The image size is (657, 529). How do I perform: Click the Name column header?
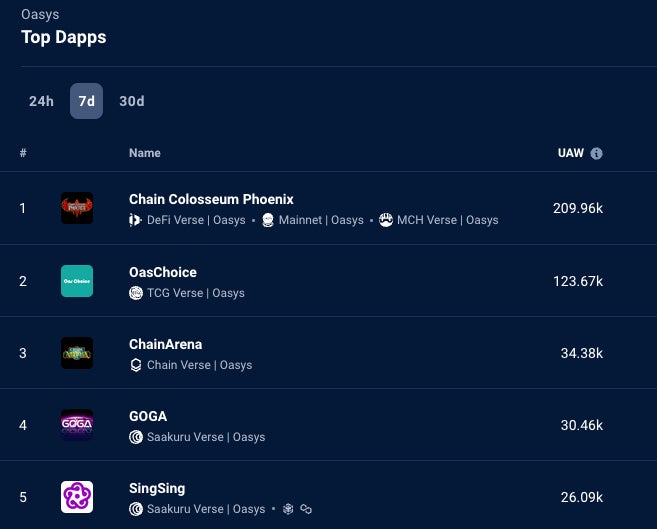click(x=144, y=153)
